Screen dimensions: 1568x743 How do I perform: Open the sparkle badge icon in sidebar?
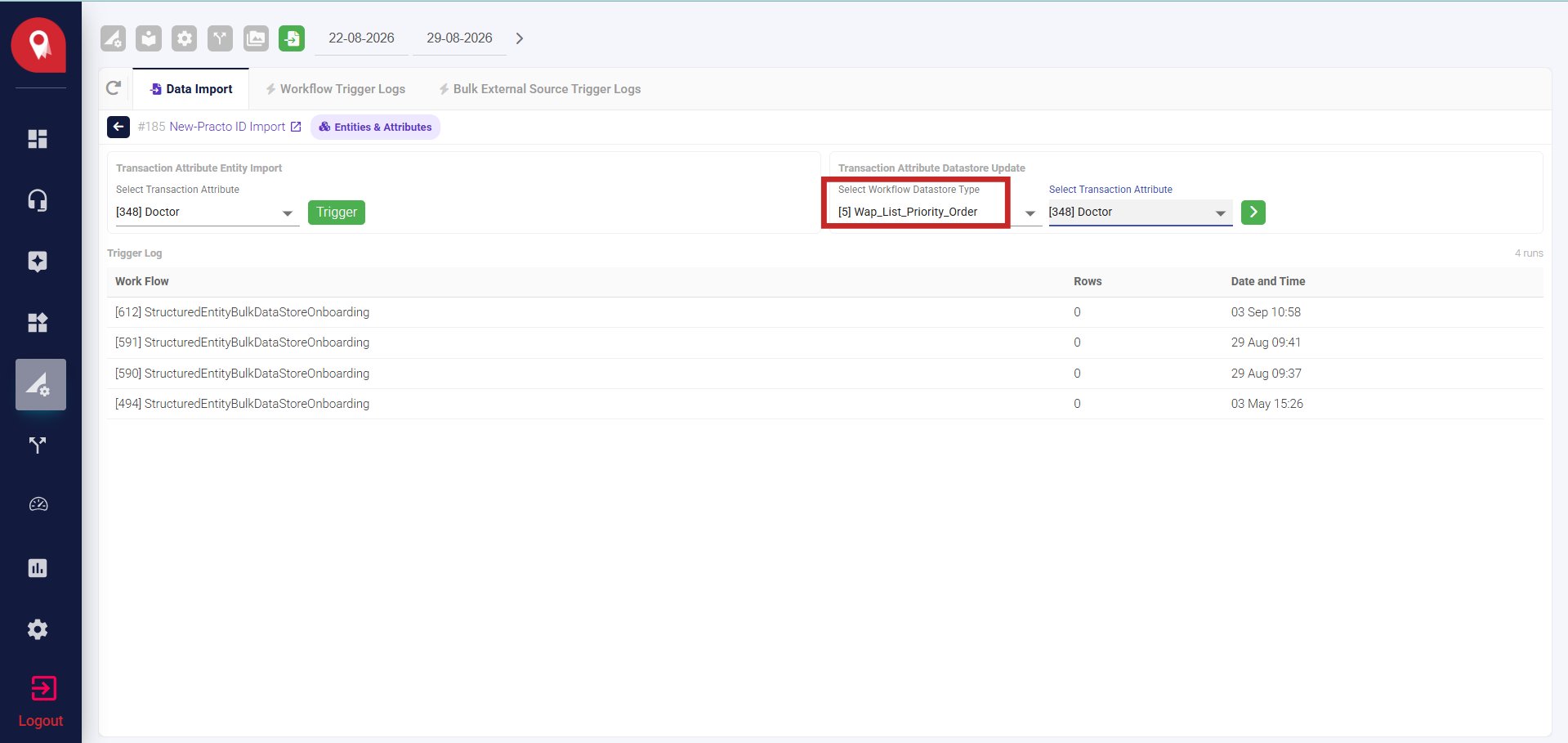coord(38,262)
